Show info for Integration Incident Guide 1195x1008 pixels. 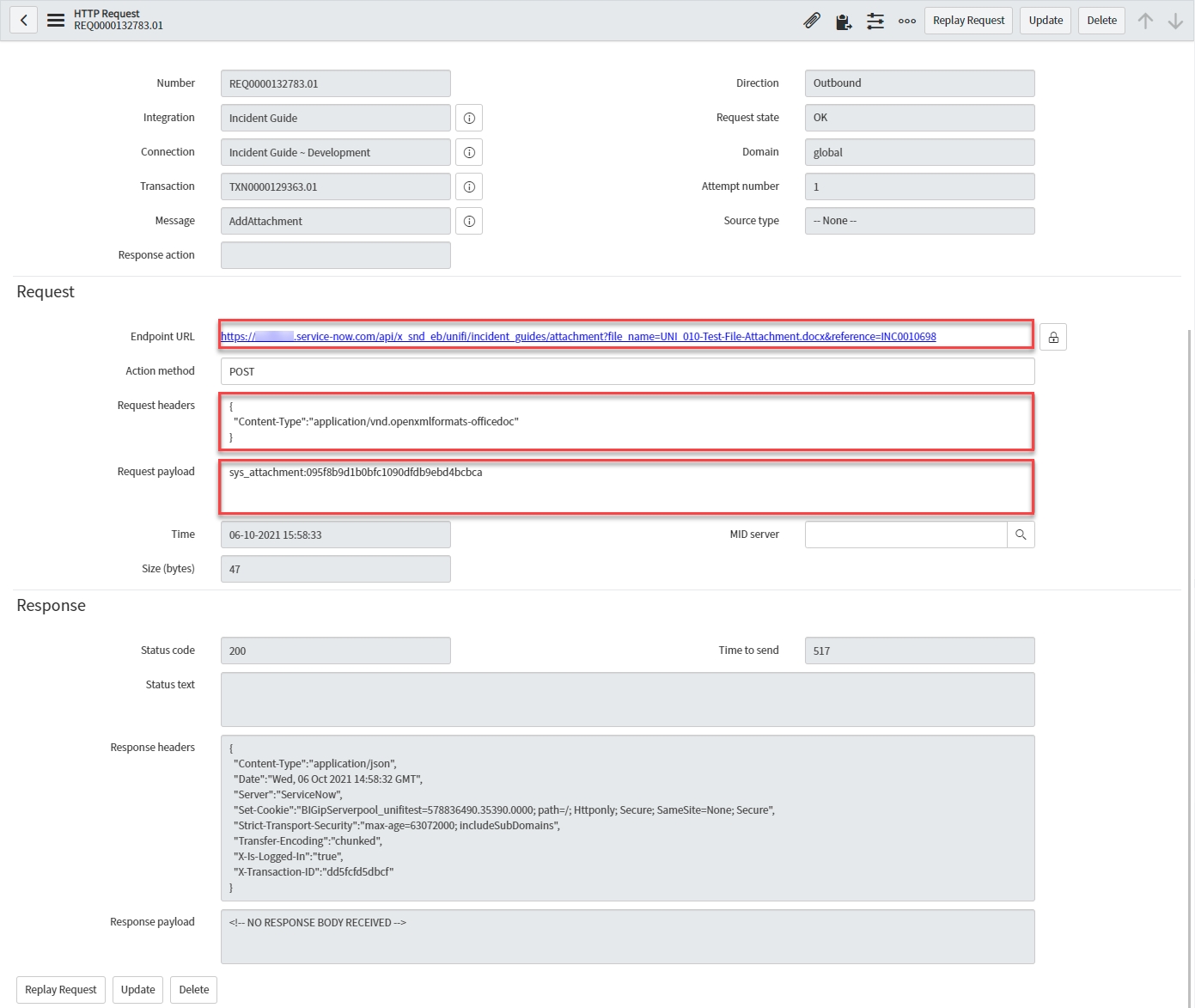click(x=469, y=118)
